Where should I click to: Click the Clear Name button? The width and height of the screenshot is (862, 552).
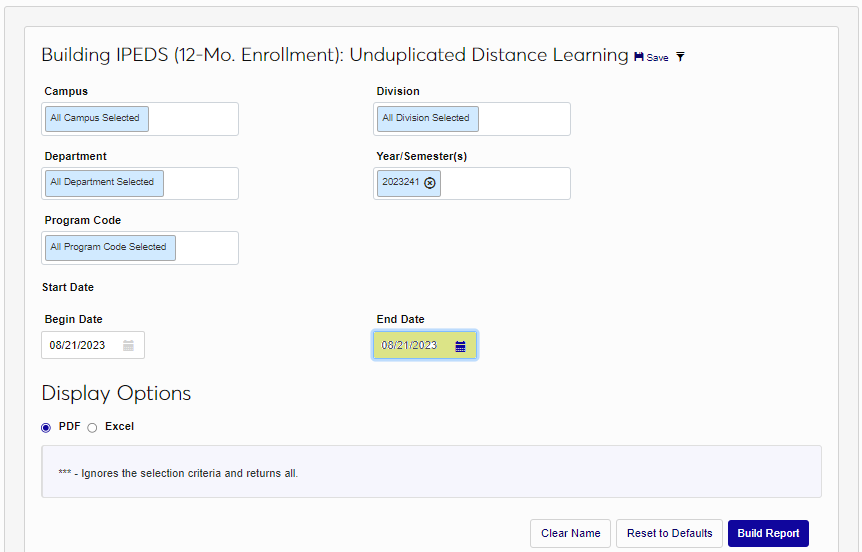pos(571,533)
